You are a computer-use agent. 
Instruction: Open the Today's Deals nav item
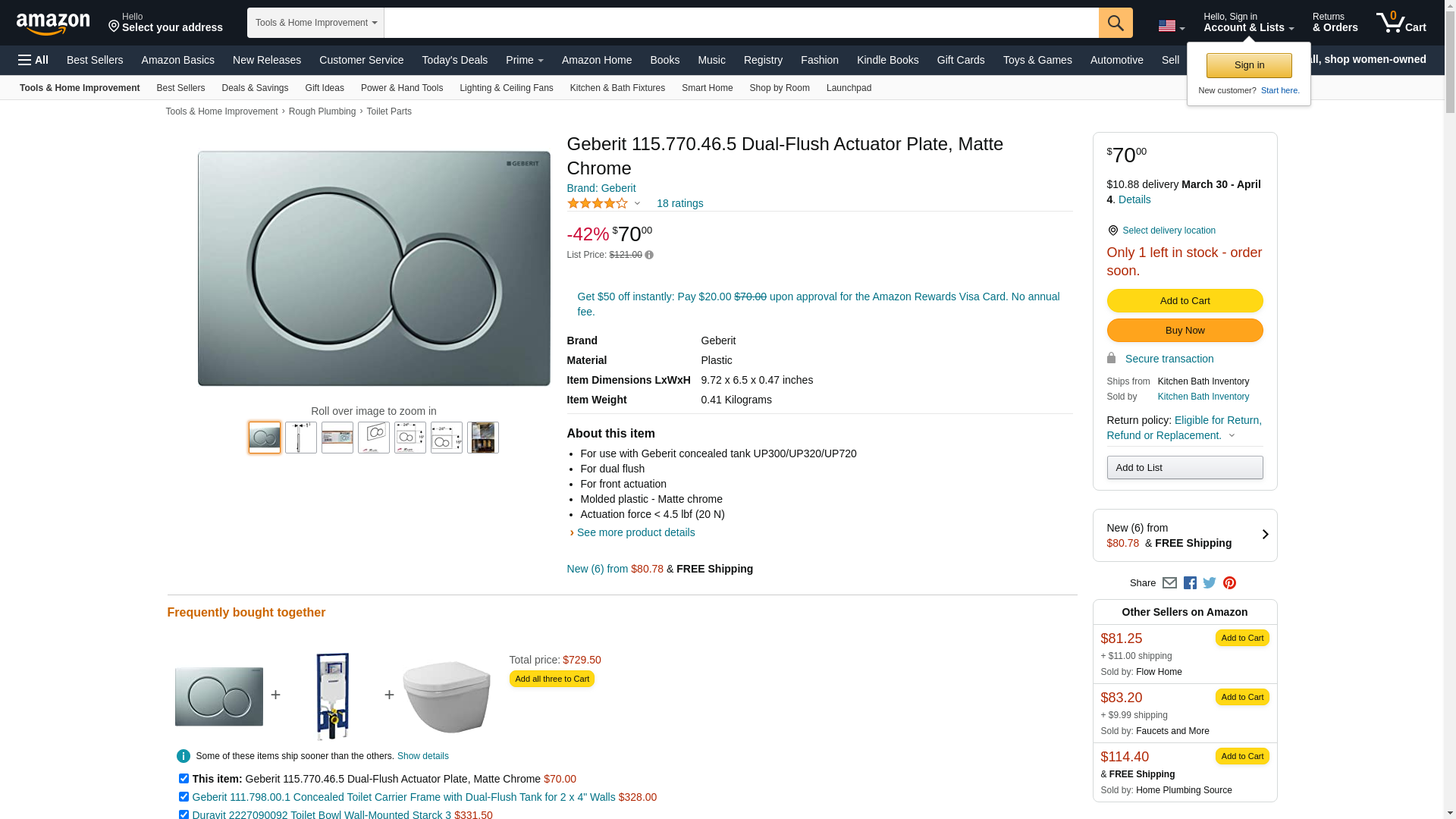pos(454,60)
